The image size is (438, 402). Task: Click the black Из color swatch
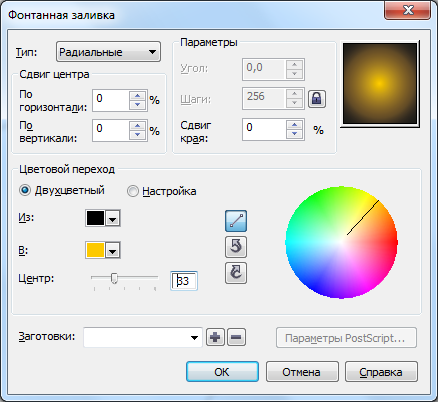[95, 218]
